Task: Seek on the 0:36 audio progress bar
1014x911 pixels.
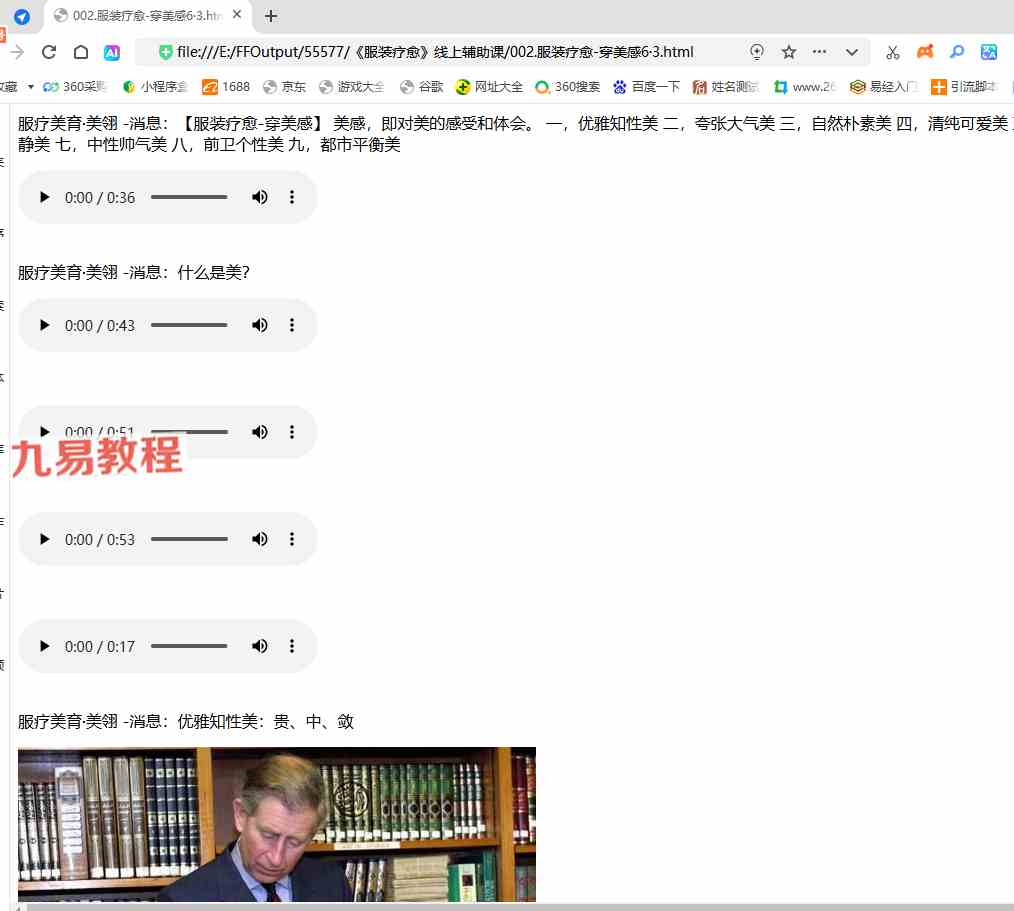Action: click(x=189, y=197)
